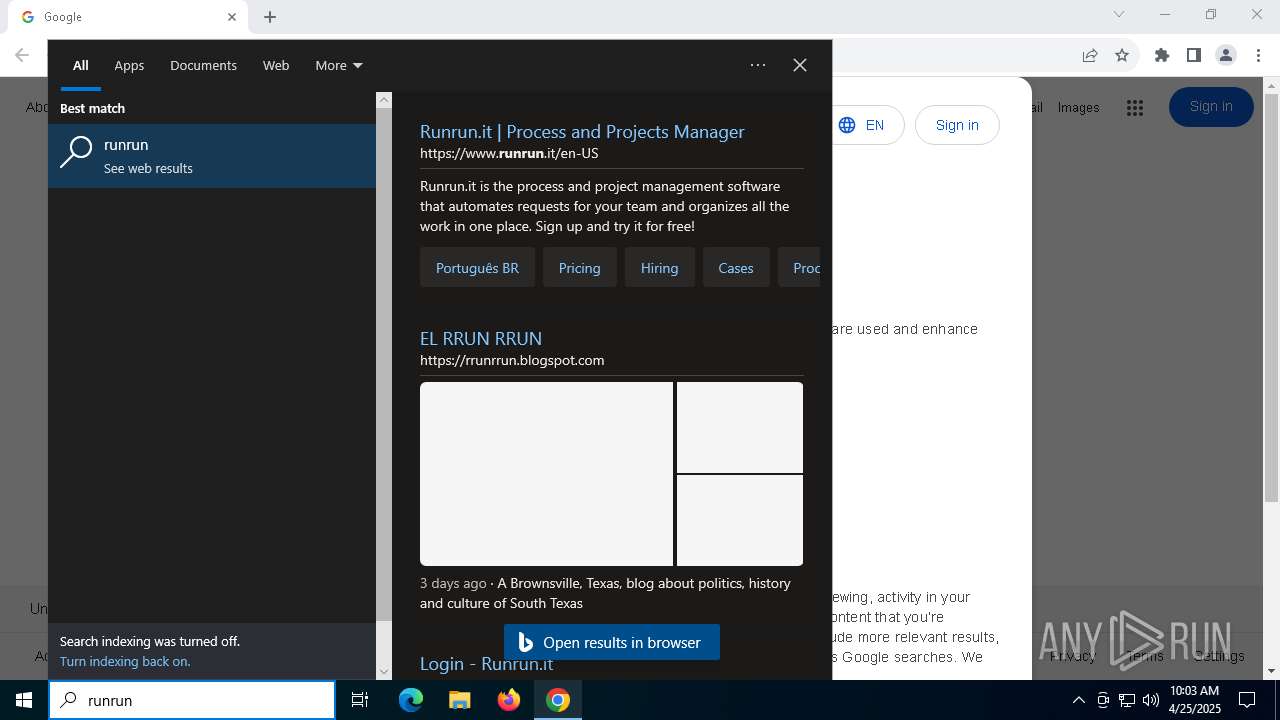
Task: Click Português BR chip
Action: click(477, 268)
